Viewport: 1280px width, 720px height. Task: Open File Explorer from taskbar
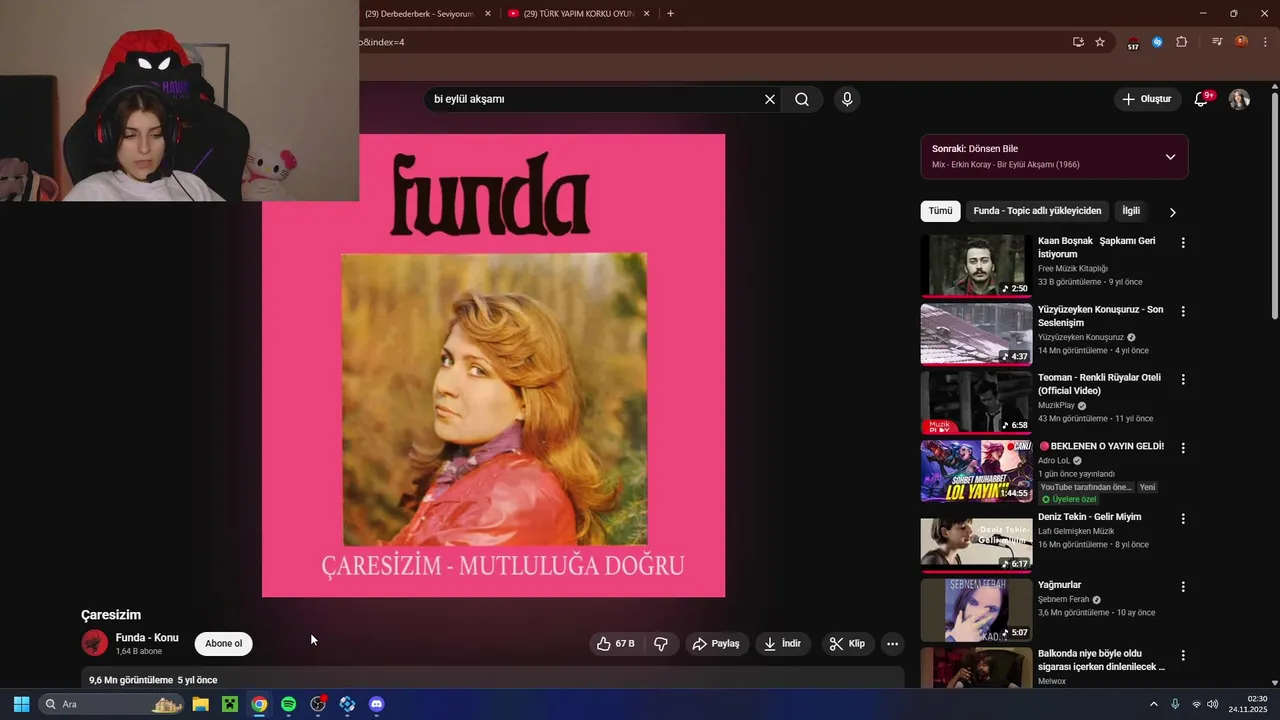pos(200,704)
